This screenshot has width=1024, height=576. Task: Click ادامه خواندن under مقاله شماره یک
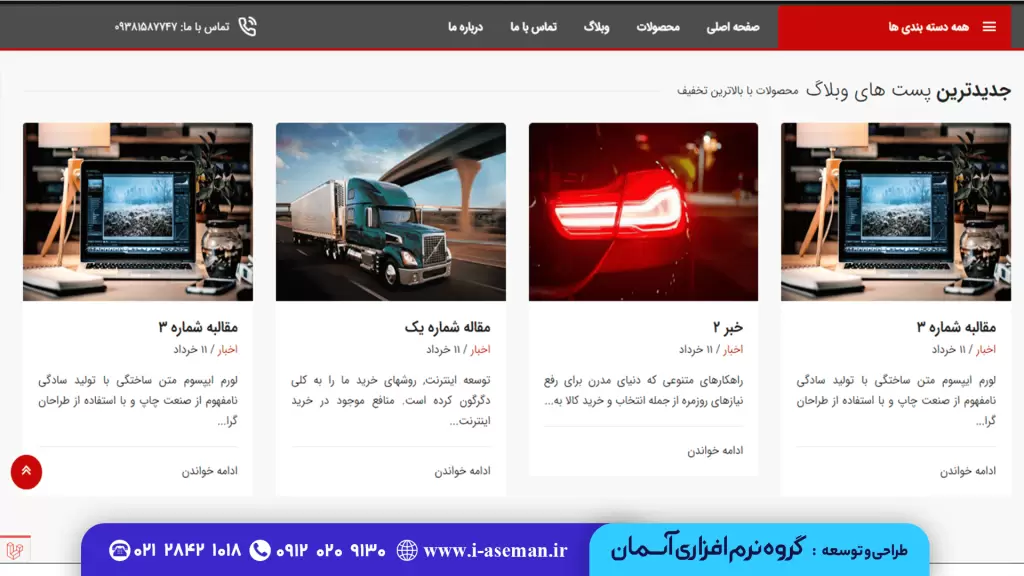pyautogui.click(x=462, y=471)
